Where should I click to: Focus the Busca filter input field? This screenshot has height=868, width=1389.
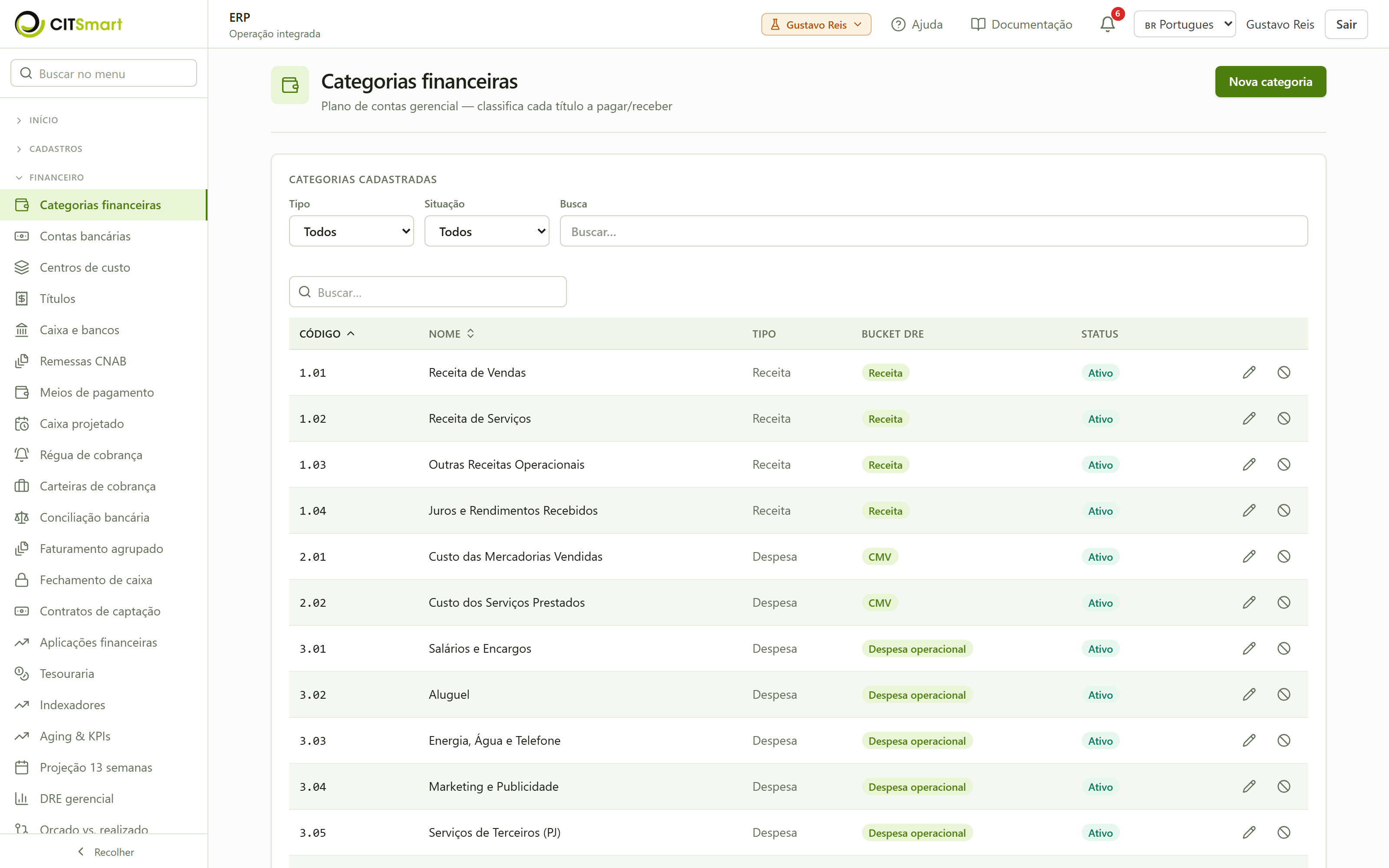934,231
